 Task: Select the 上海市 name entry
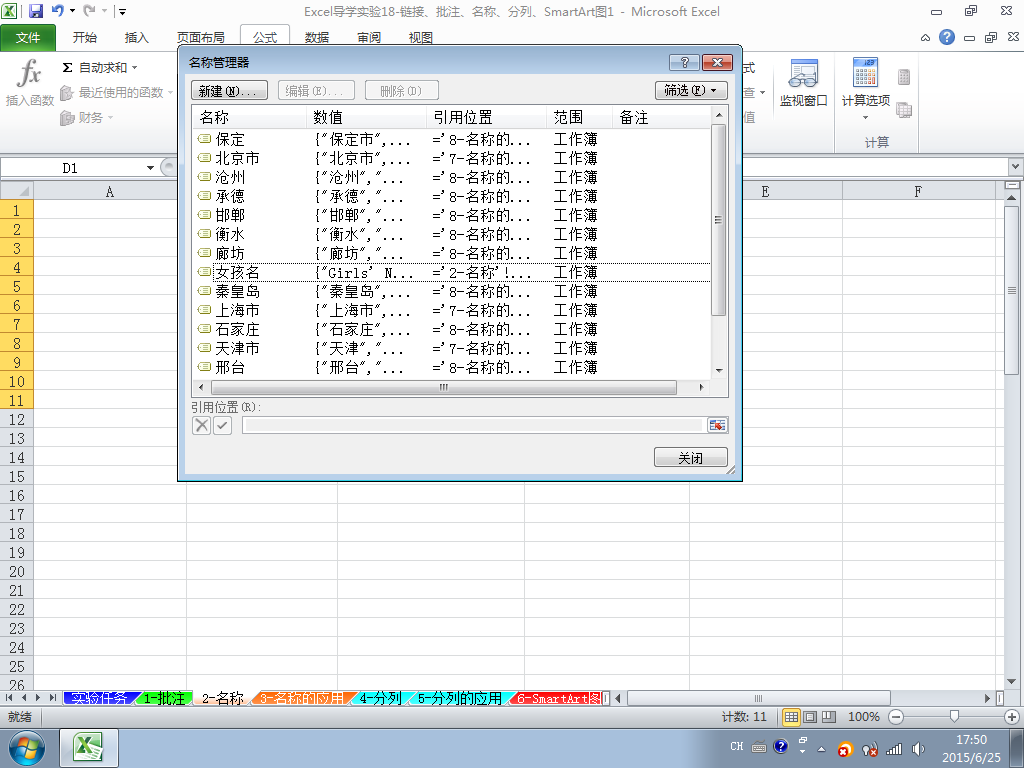click(452, 310)
